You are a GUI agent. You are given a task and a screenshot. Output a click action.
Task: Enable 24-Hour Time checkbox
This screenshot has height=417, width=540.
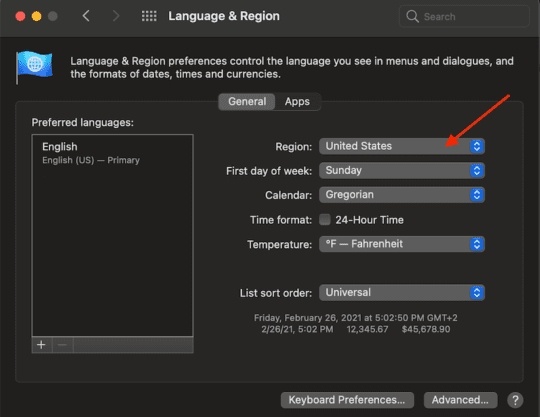[324, 219]
